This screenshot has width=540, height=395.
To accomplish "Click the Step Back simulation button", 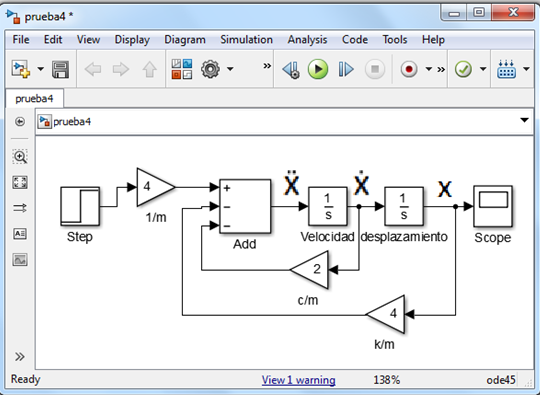I will coord(291,69).
